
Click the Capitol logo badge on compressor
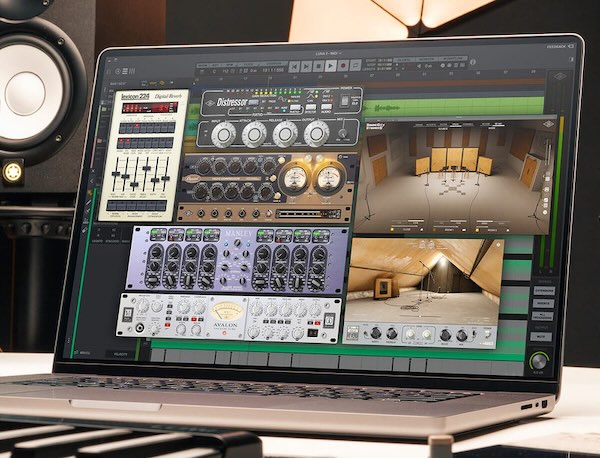191,179
